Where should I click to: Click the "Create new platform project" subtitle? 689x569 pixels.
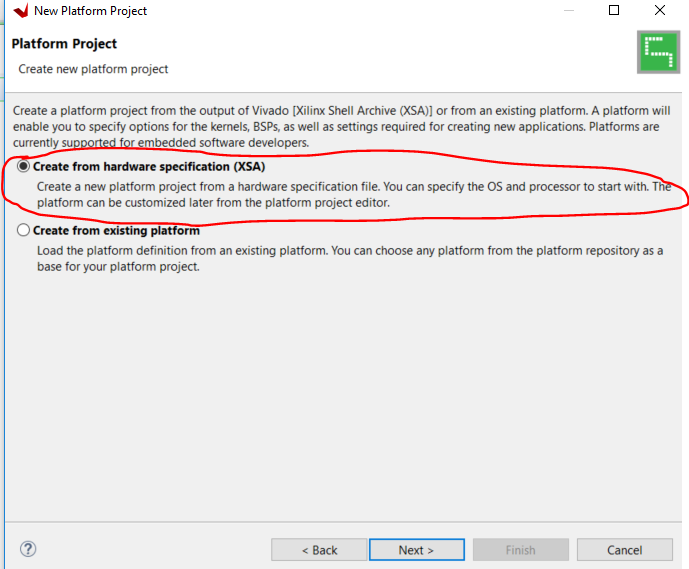coord(93,69)
